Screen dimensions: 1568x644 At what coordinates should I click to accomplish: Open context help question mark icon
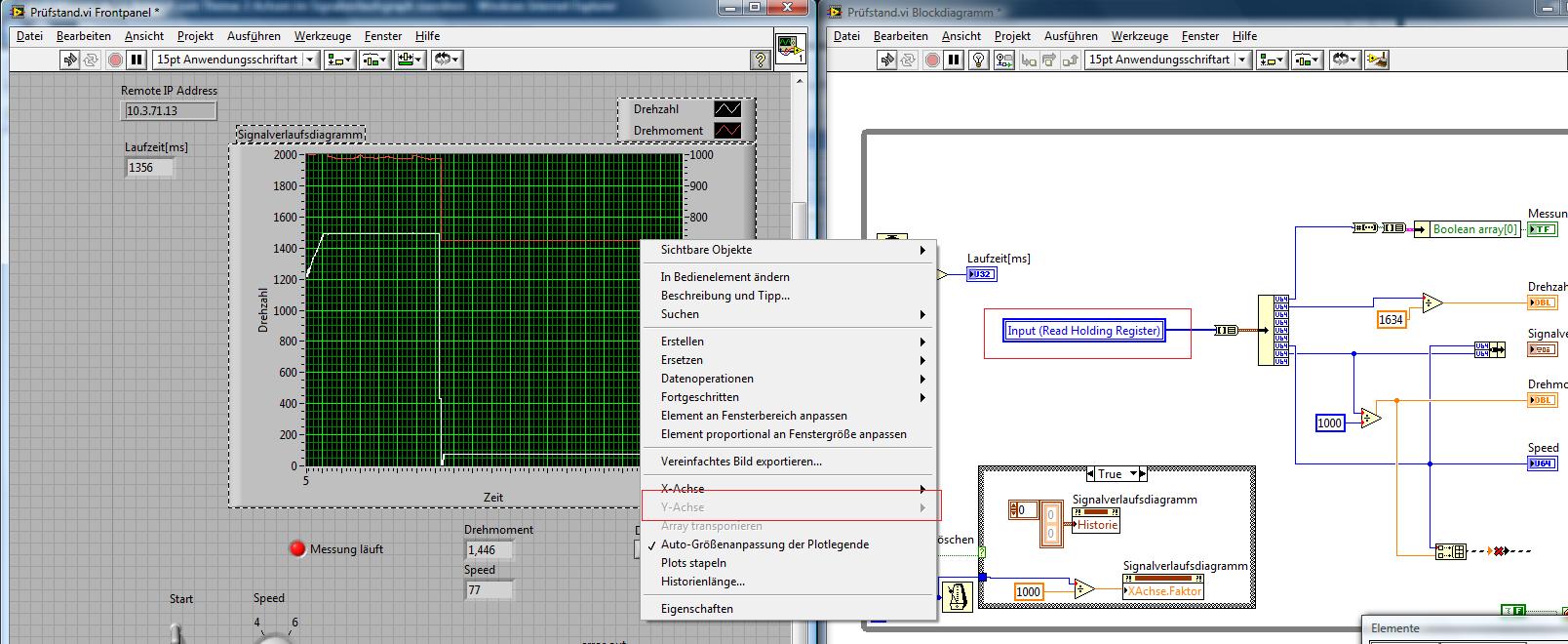pos(761,60)
